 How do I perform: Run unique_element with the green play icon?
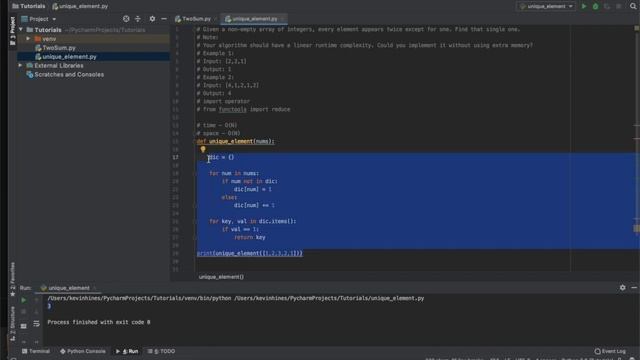[584, 6]
